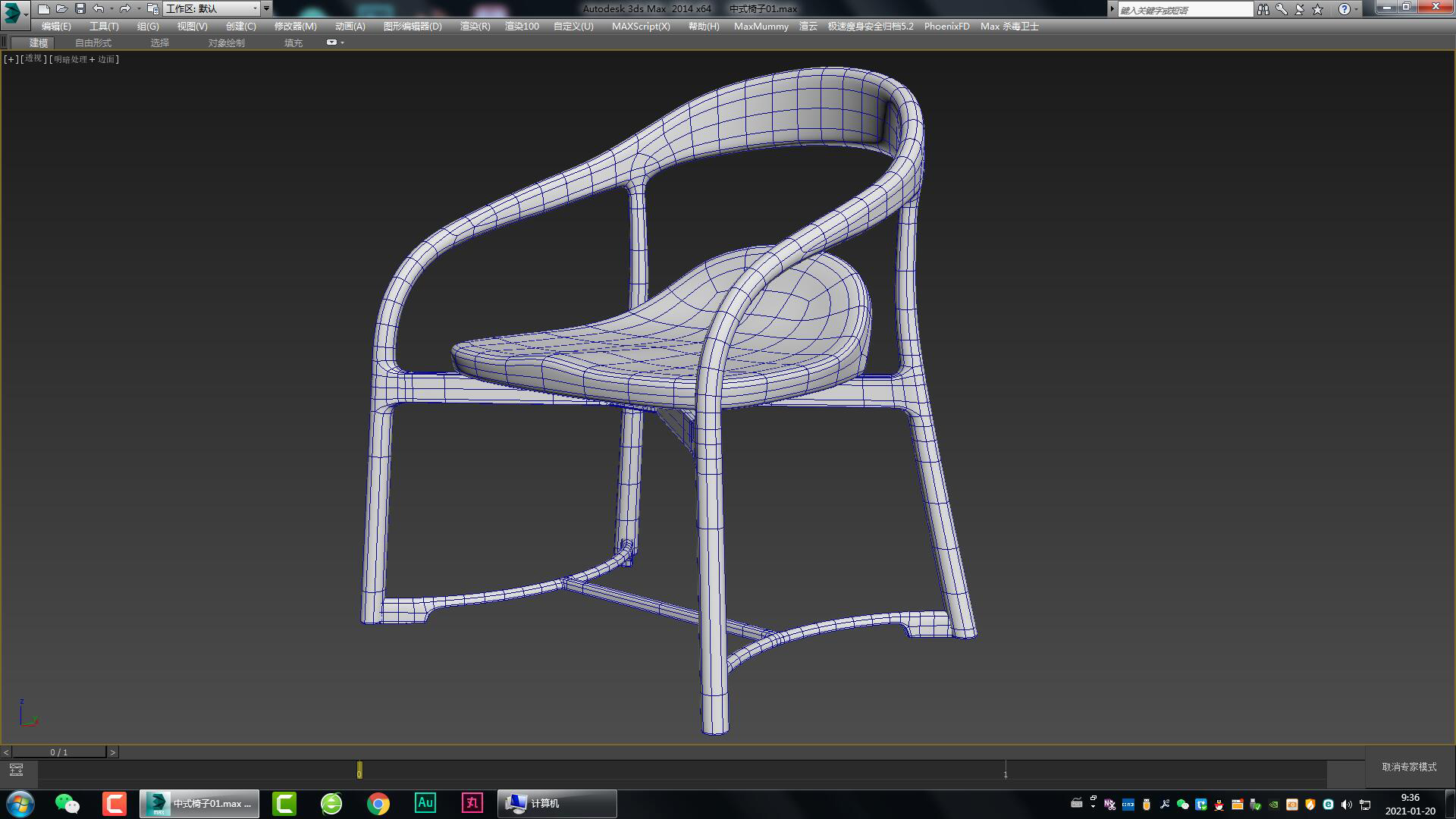Open project folder settings icon

point(152,8)
